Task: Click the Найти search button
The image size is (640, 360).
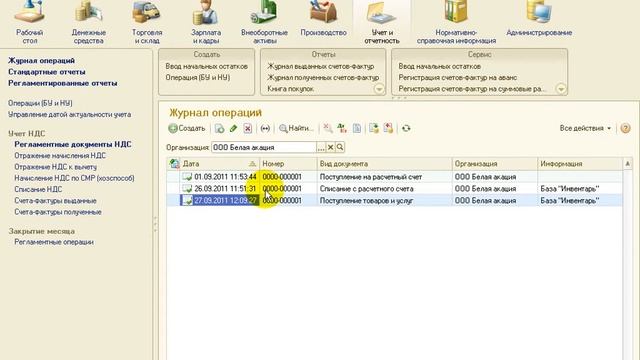Action: [296, 129]
